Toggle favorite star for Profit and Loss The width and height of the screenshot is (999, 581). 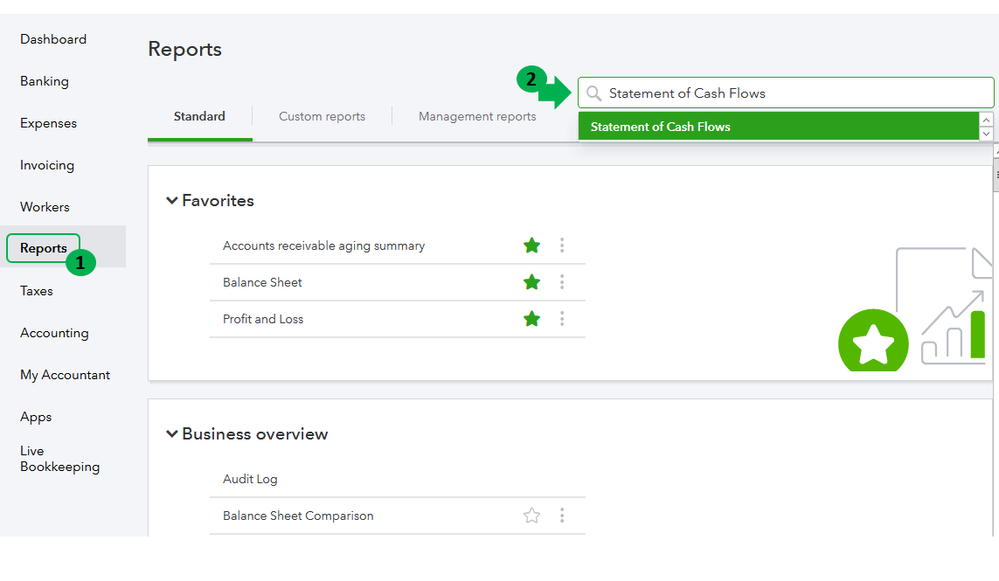pos(532,319)
